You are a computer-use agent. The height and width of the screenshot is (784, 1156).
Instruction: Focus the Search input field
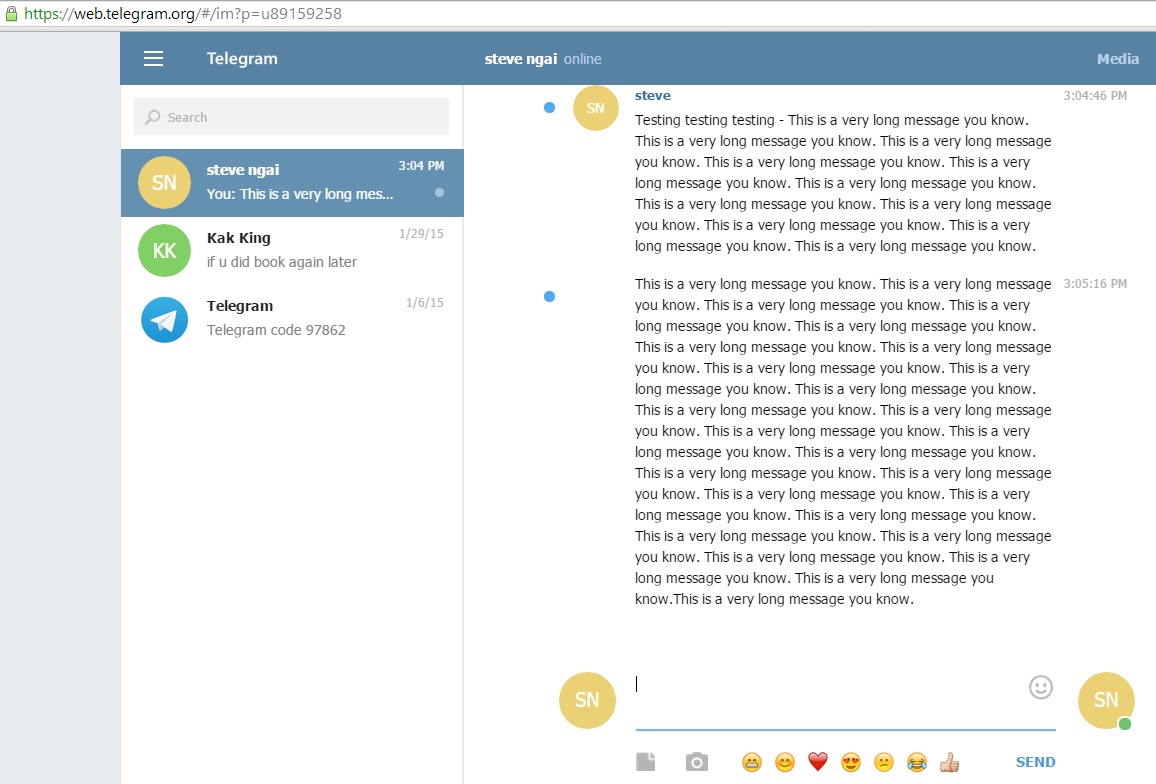(291, 117)
